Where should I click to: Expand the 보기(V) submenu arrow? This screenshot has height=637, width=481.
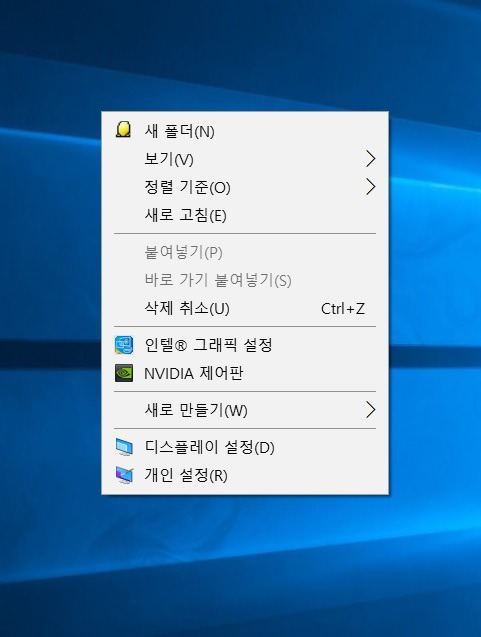coord(370,158)
